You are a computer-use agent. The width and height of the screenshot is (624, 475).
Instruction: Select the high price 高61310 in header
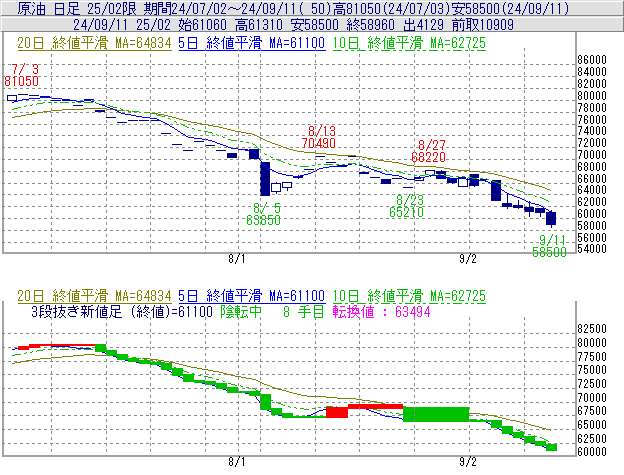(x=259, y=25)
